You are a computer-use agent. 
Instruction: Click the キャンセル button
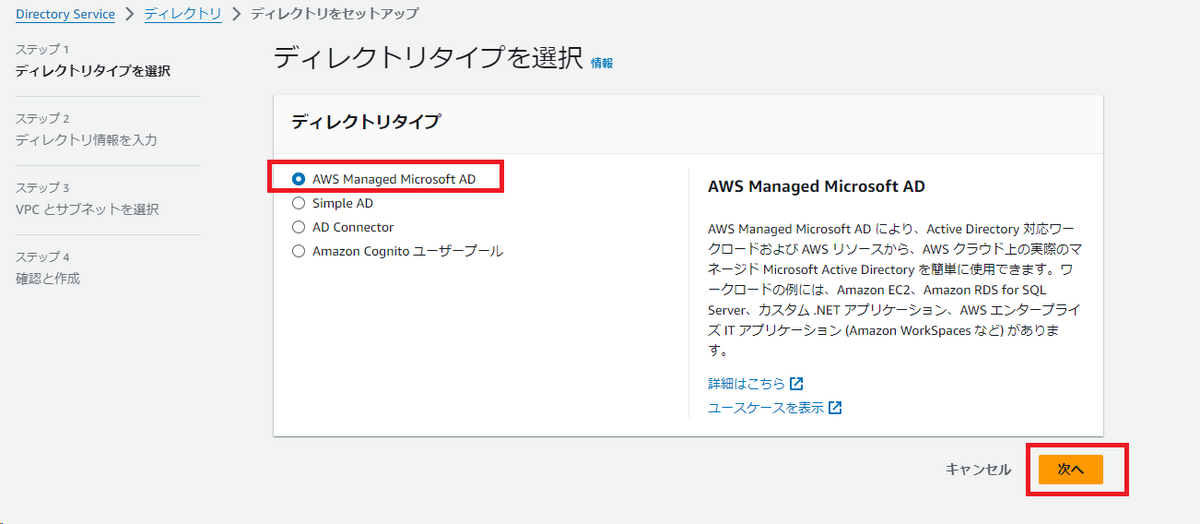coord(978,469)
